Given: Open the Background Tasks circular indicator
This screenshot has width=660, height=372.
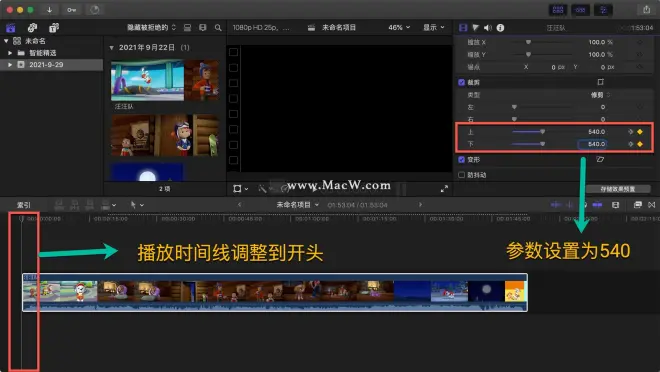Looking at the screenshot, I should point(94,9).
